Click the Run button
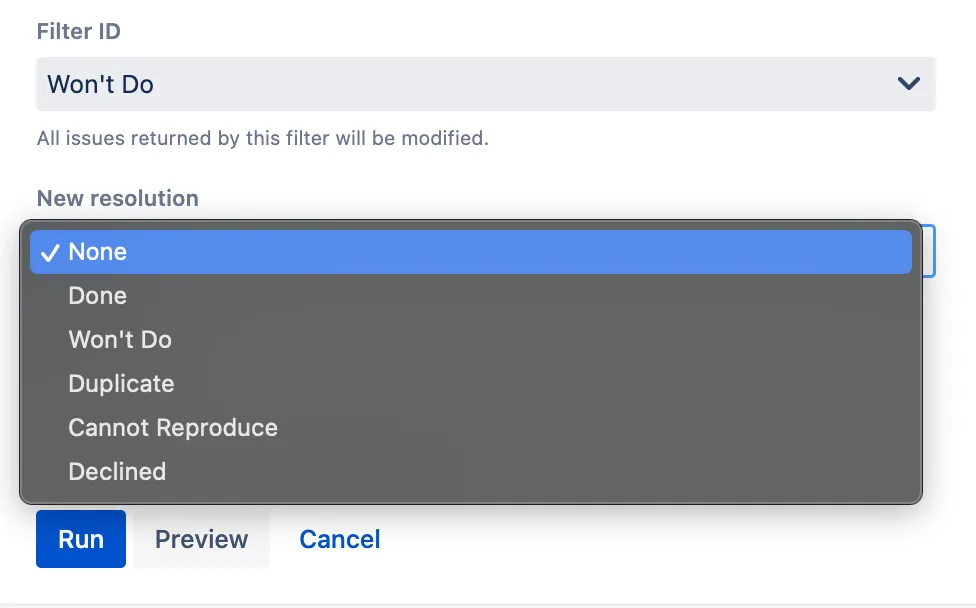 (x=81, y=539)
